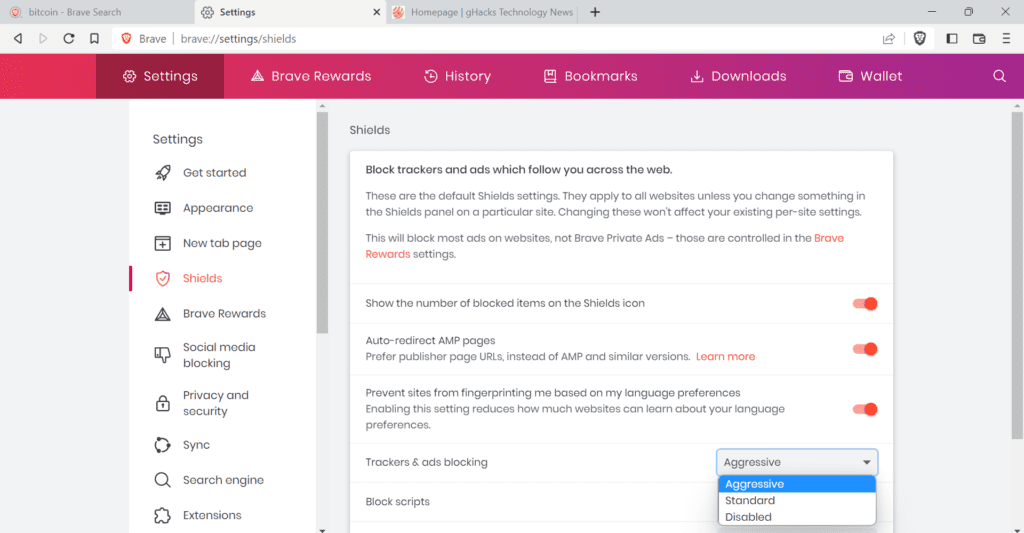Follow the Brave Rewards settings link
This screenshot has width=1024, height=533.
coord(605,246)
